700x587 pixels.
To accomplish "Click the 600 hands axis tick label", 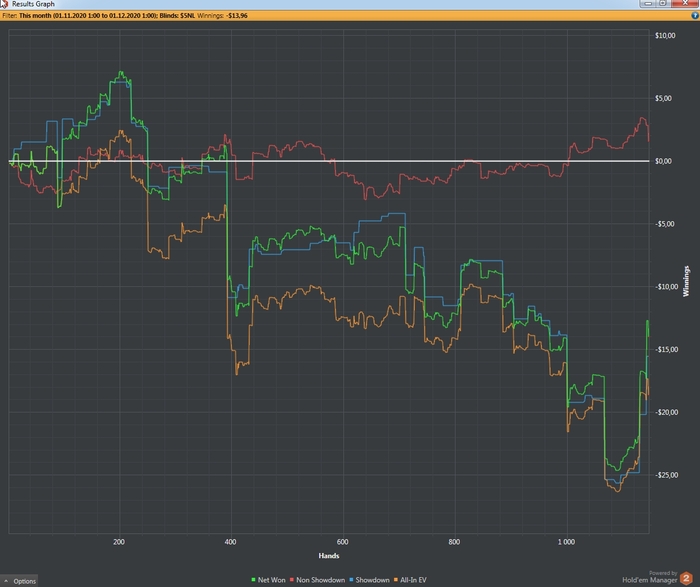I will tap(342, 542).
